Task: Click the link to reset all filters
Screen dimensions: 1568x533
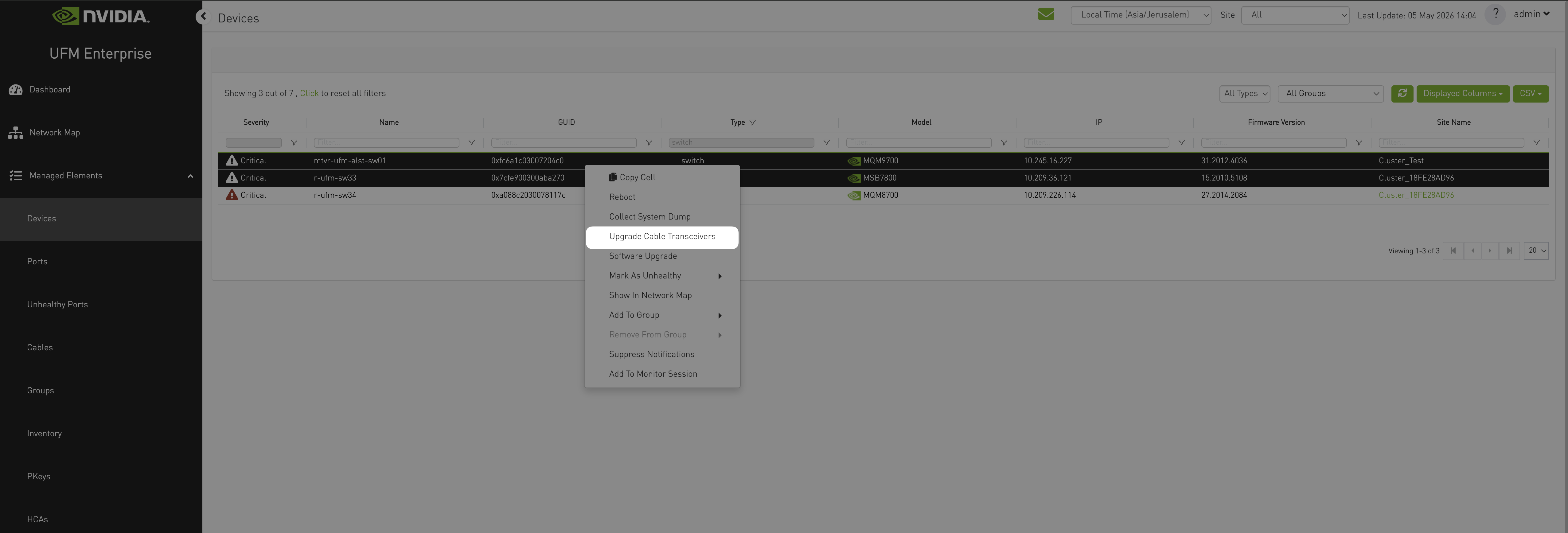Action: [x=309, y=94]
